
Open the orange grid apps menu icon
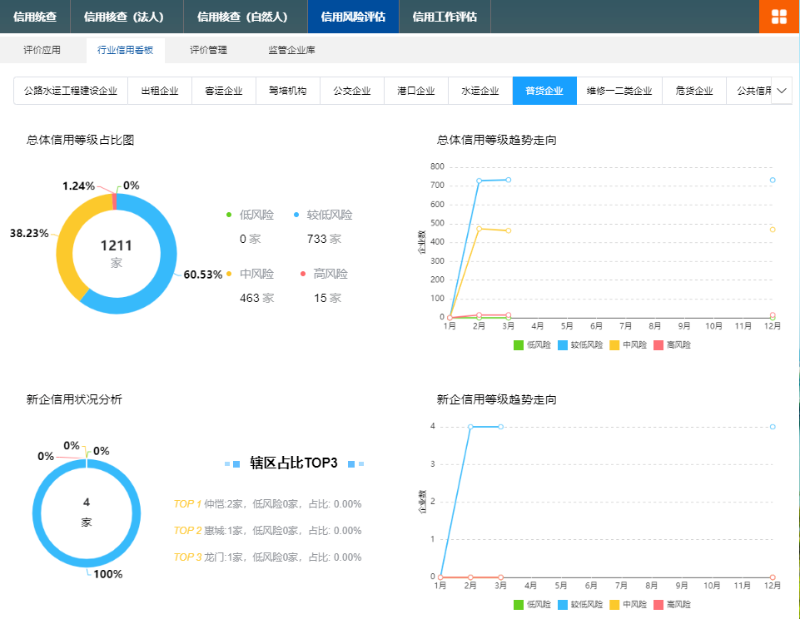[779, 17]
